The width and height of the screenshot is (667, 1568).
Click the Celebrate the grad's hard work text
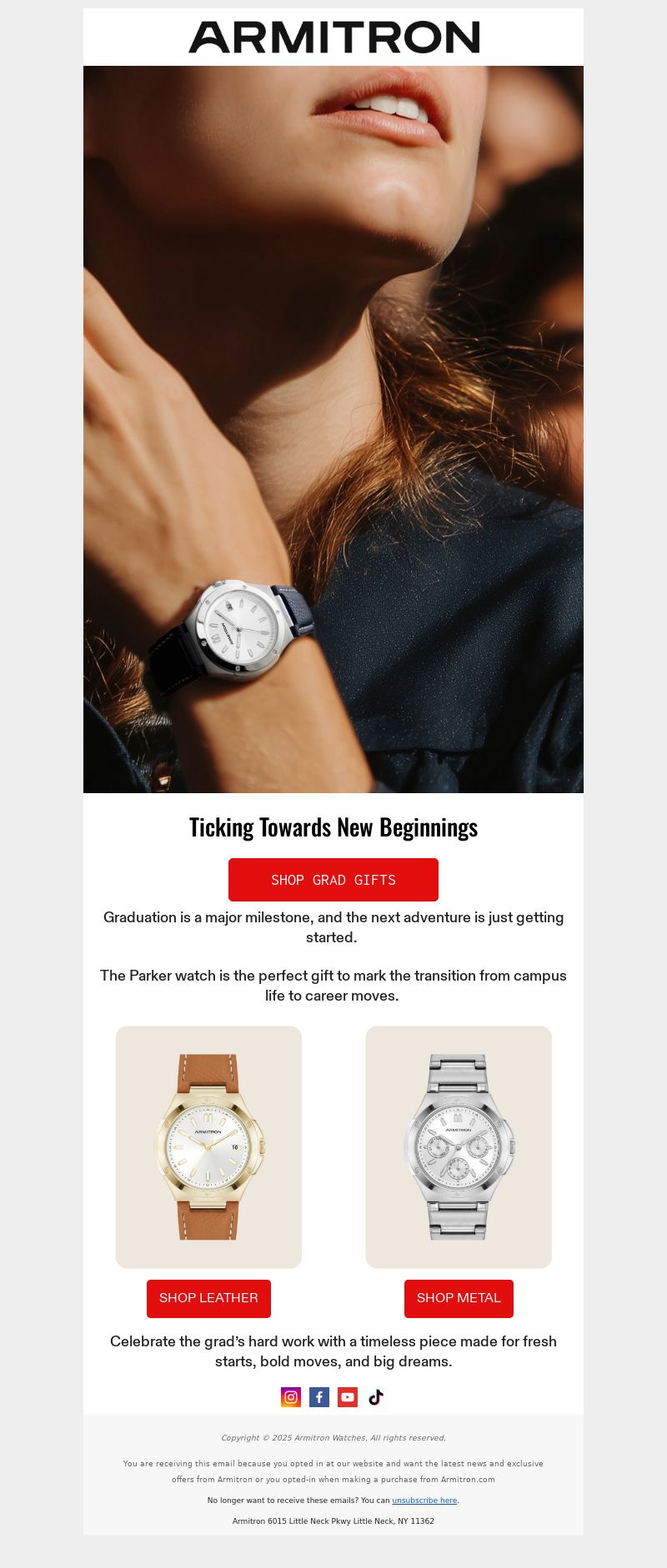click(x=333, y=1351)
